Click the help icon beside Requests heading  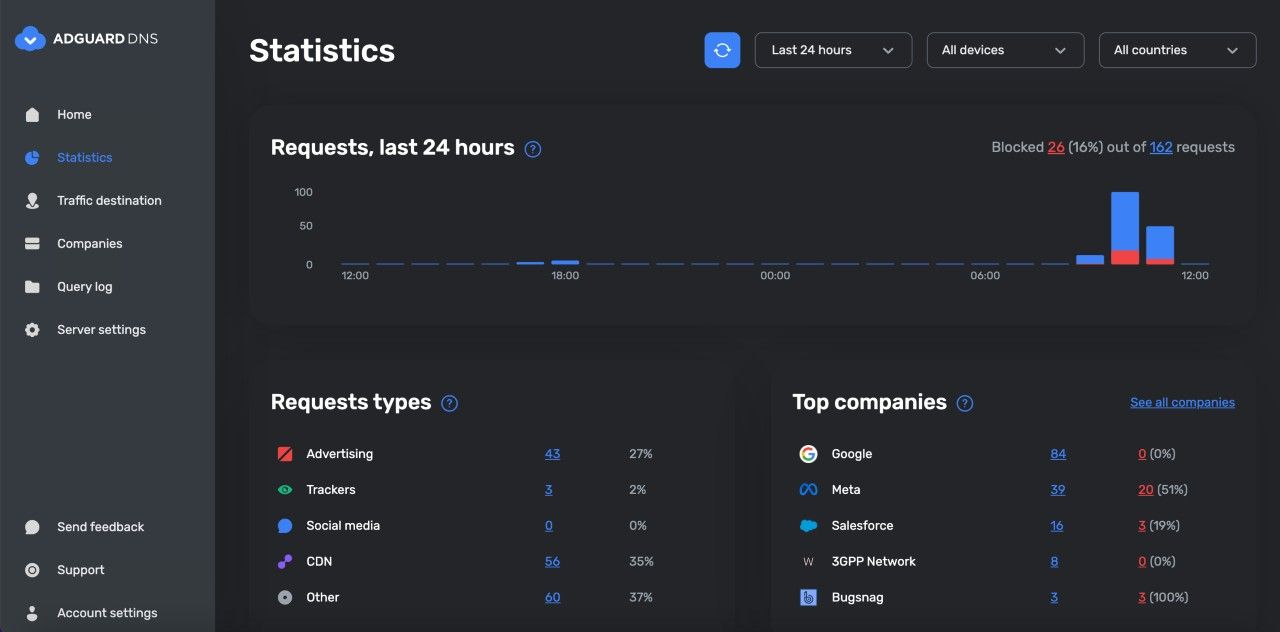[x=533, y=149]
